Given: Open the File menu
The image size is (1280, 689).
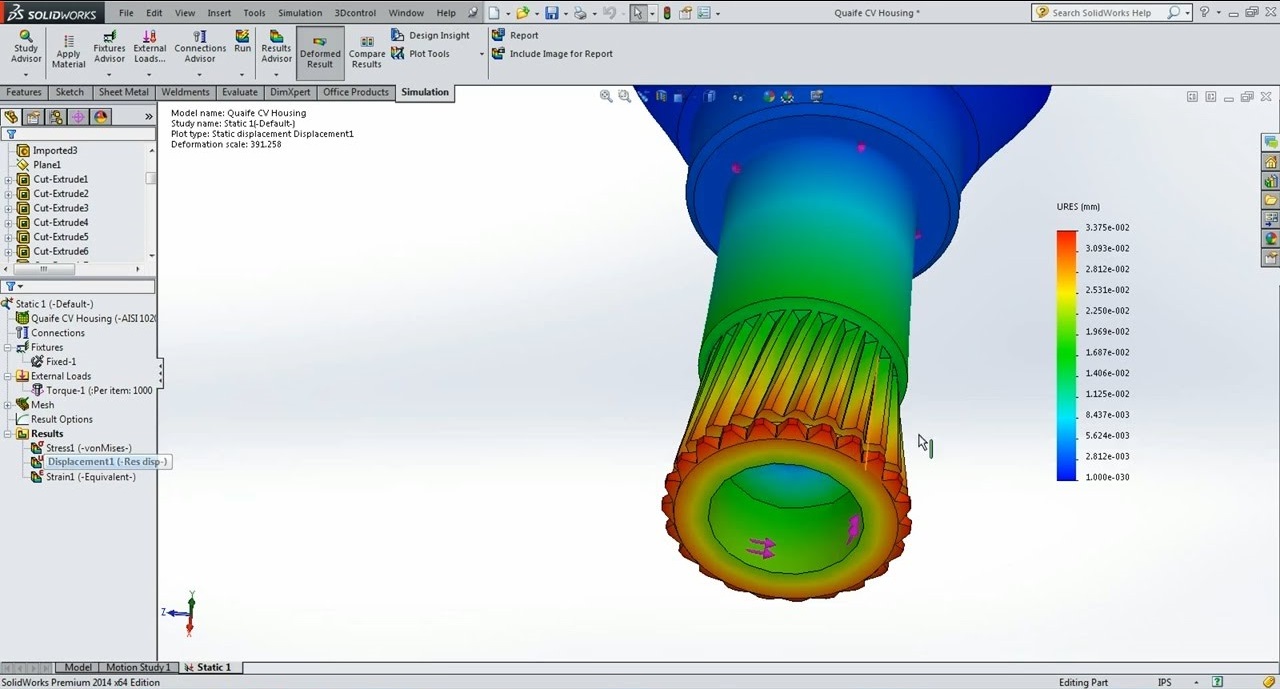Looking at the screenshot, I should click(126, 13).
